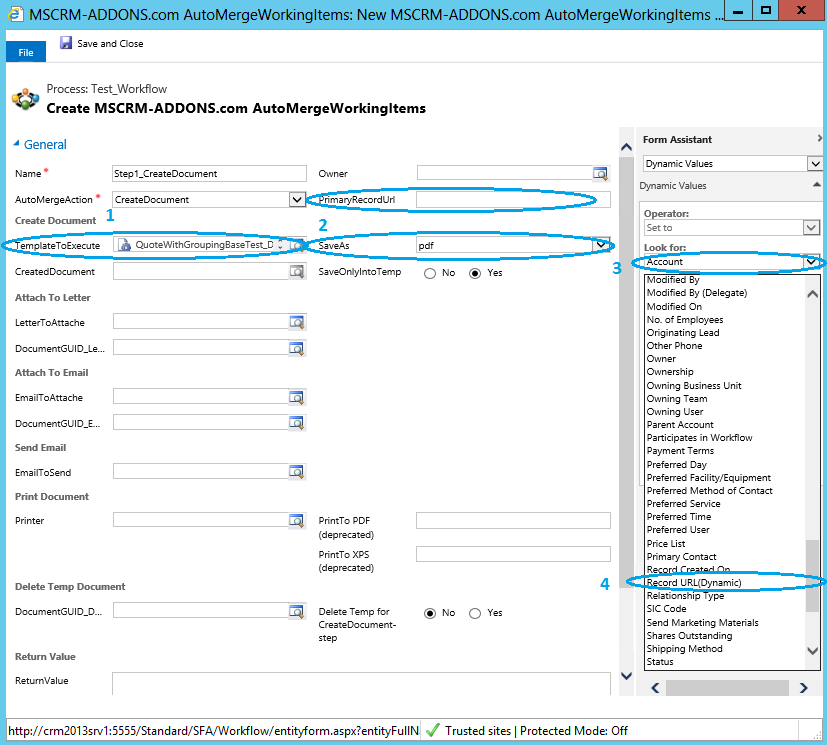This screenshot has height=745, width=827.
Task: Select Relationship Type in the list
Action: point(685,596)
